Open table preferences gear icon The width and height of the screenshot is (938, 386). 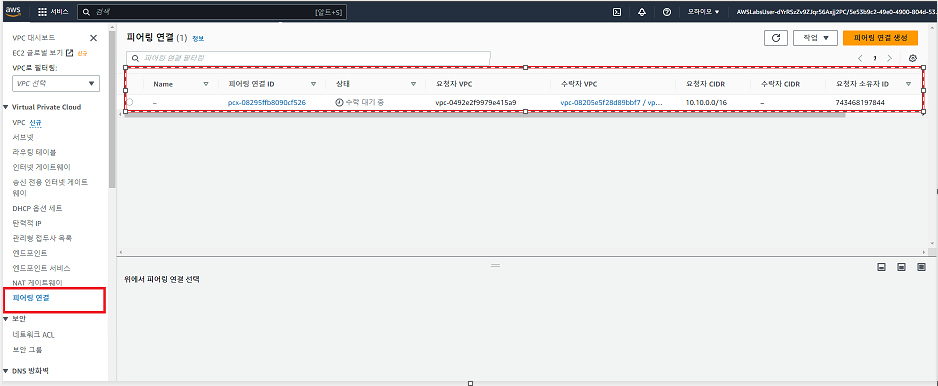coord(912,58)
